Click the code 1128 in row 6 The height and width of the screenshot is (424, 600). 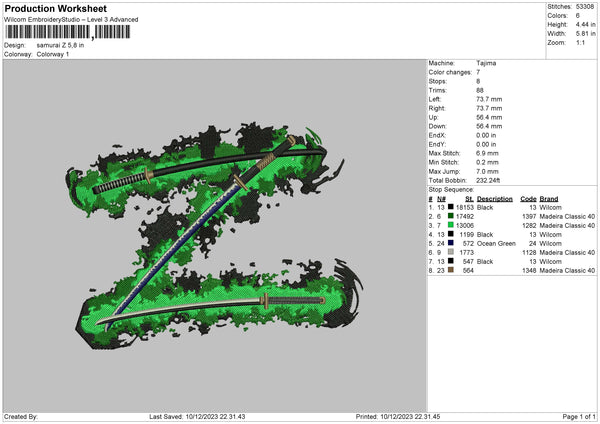(x=529, y=253)
